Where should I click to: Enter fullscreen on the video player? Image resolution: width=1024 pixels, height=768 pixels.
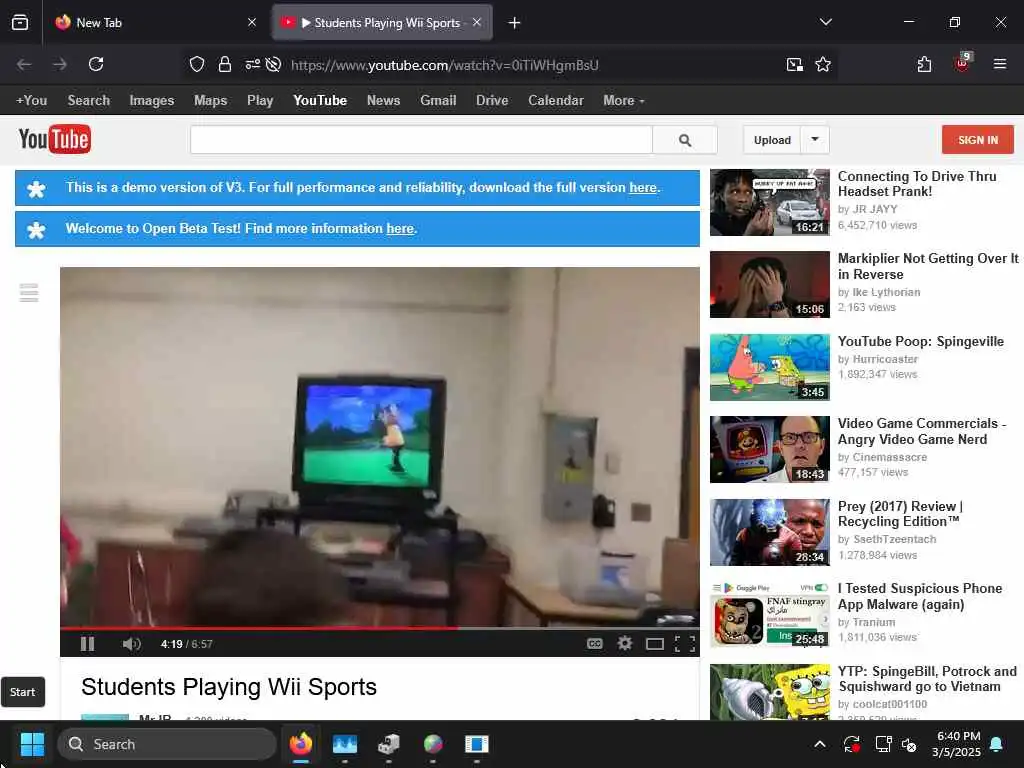point(684,644)
